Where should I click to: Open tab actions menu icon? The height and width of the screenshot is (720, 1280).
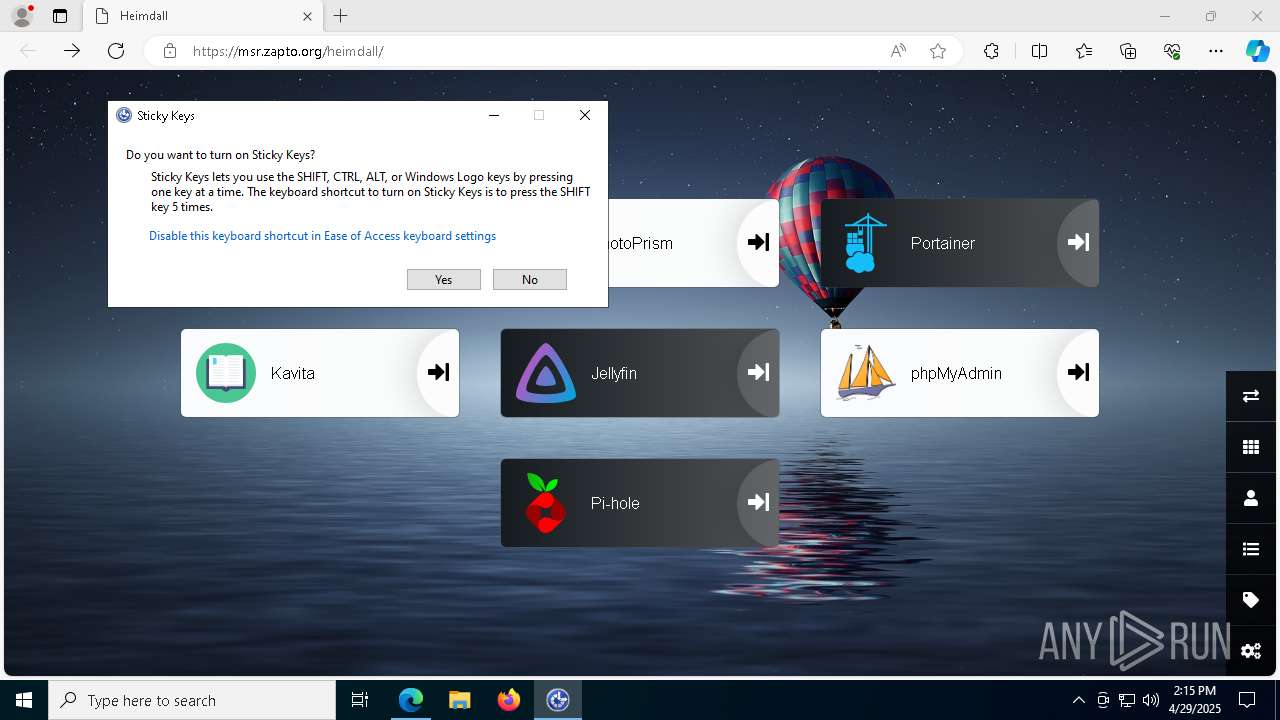[x=60, y=16]
